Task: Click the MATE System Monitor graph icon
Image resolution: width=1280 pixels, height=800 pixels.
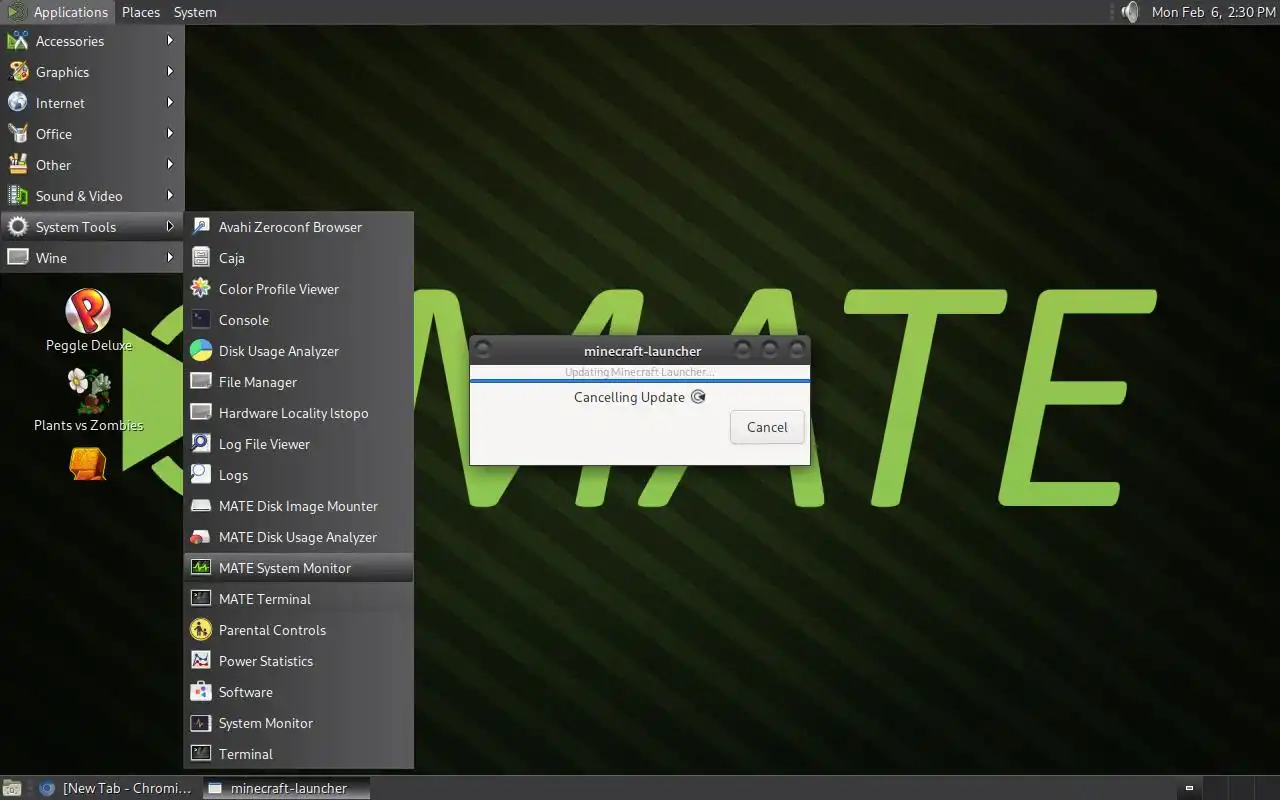Action: click(x=201, y=568)
